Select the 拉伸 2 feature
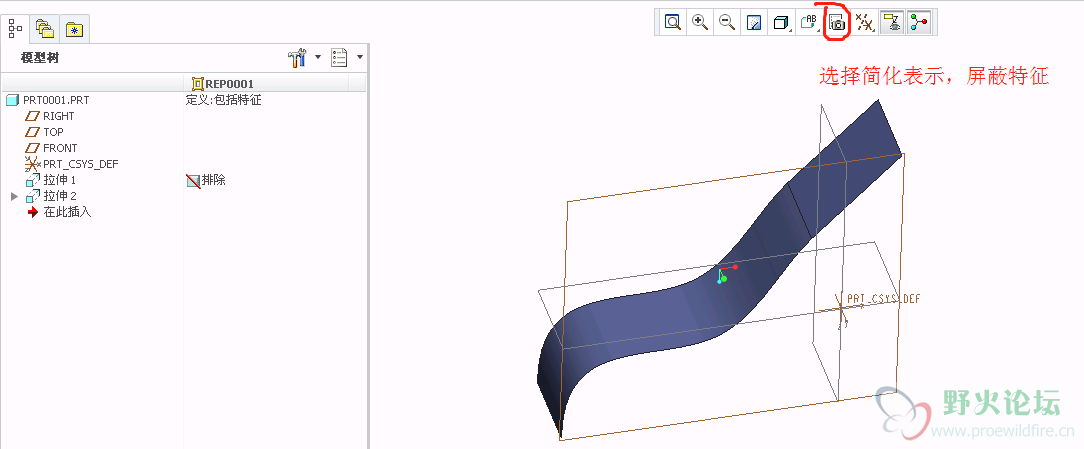 [59, 196]
